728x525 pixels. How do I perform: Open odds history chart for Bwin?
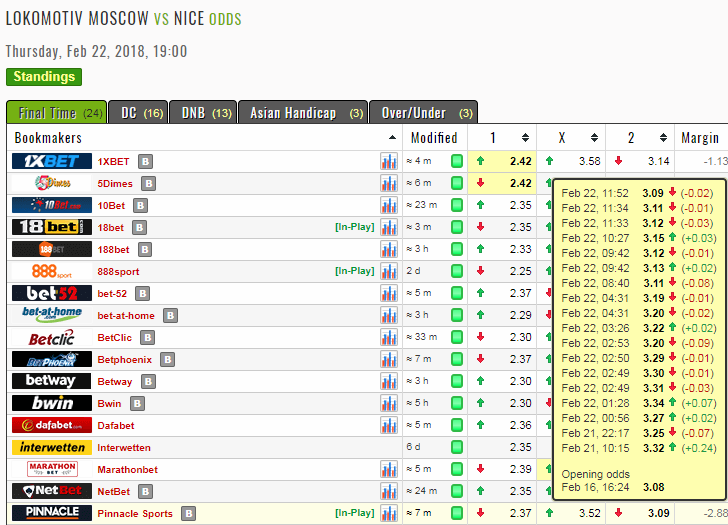click(389, 403)
